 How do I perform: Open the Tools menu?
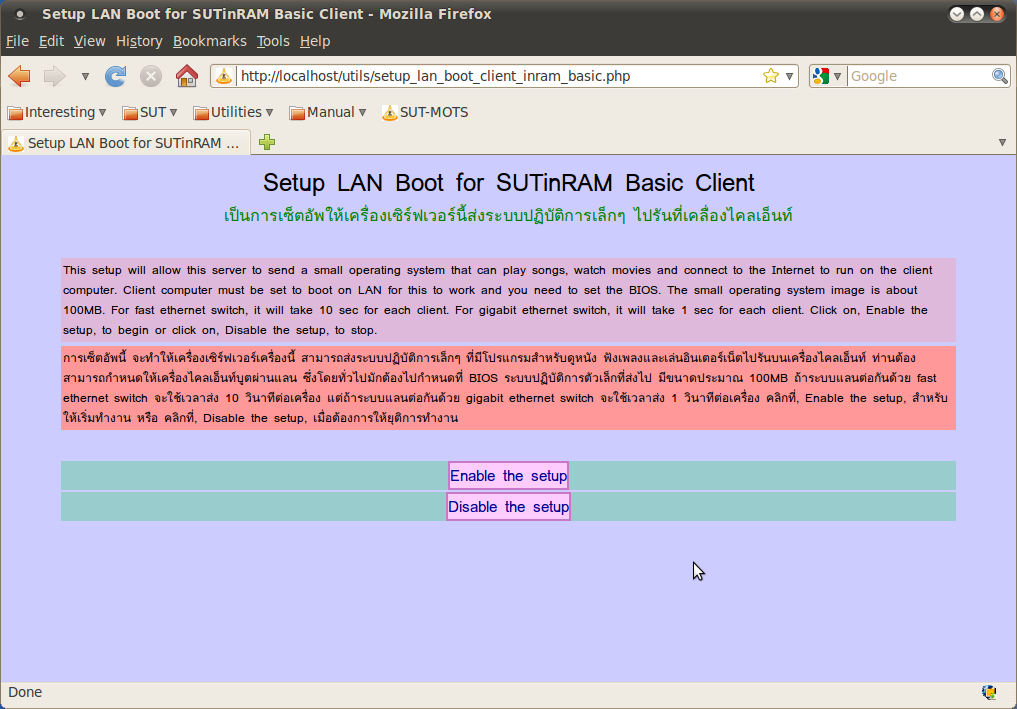click(273, 41)
